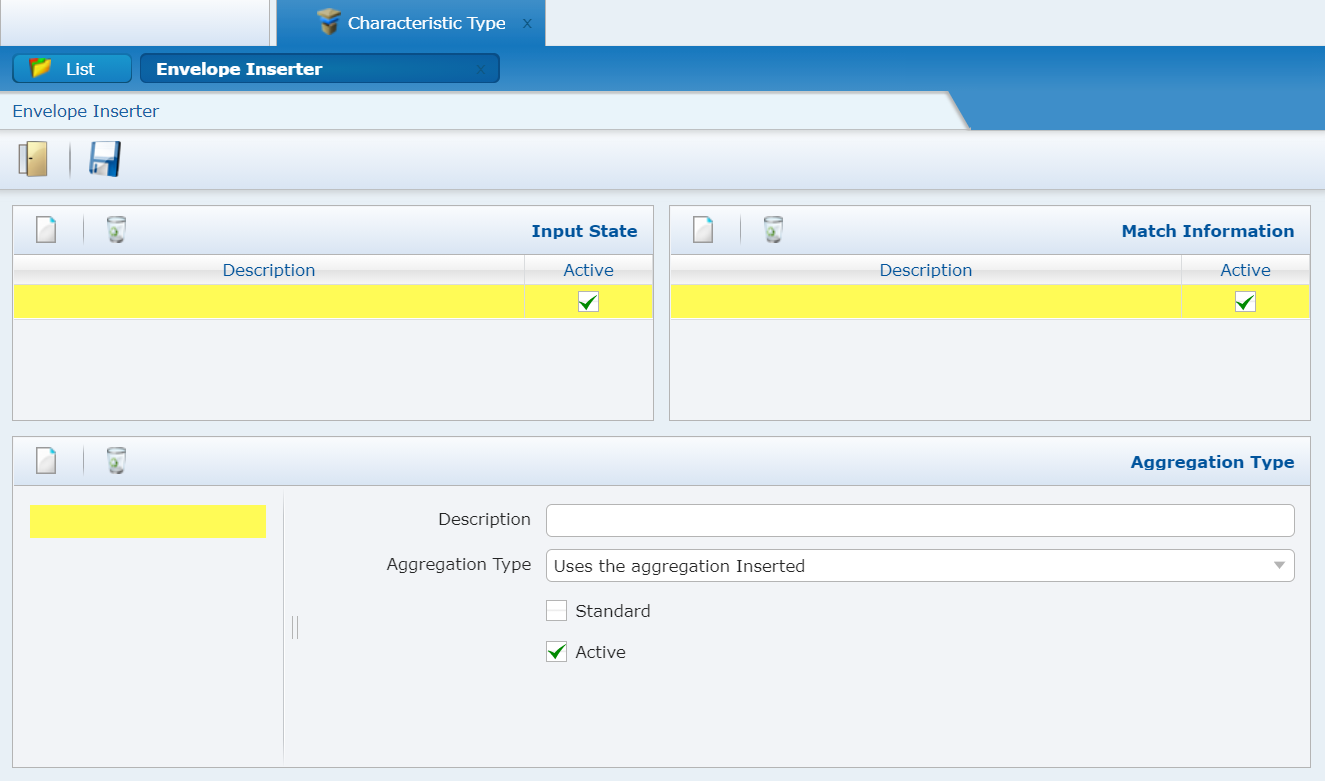Select the Envelope Inserter tab
This screenshot has height=781, width=1325.
(x=319, y=69)
